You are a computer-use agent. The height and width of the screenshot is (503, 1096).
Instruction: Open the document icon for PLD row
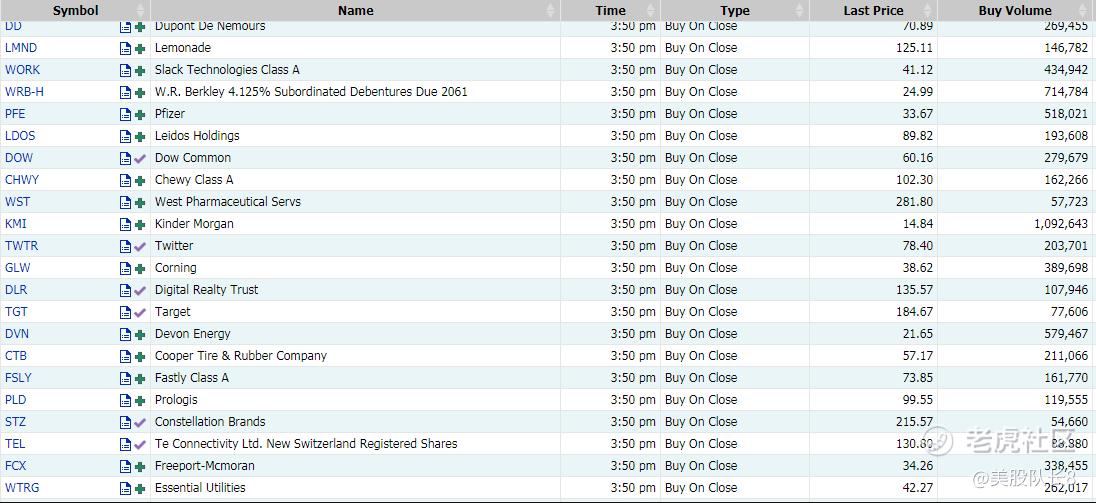[125, 401]
